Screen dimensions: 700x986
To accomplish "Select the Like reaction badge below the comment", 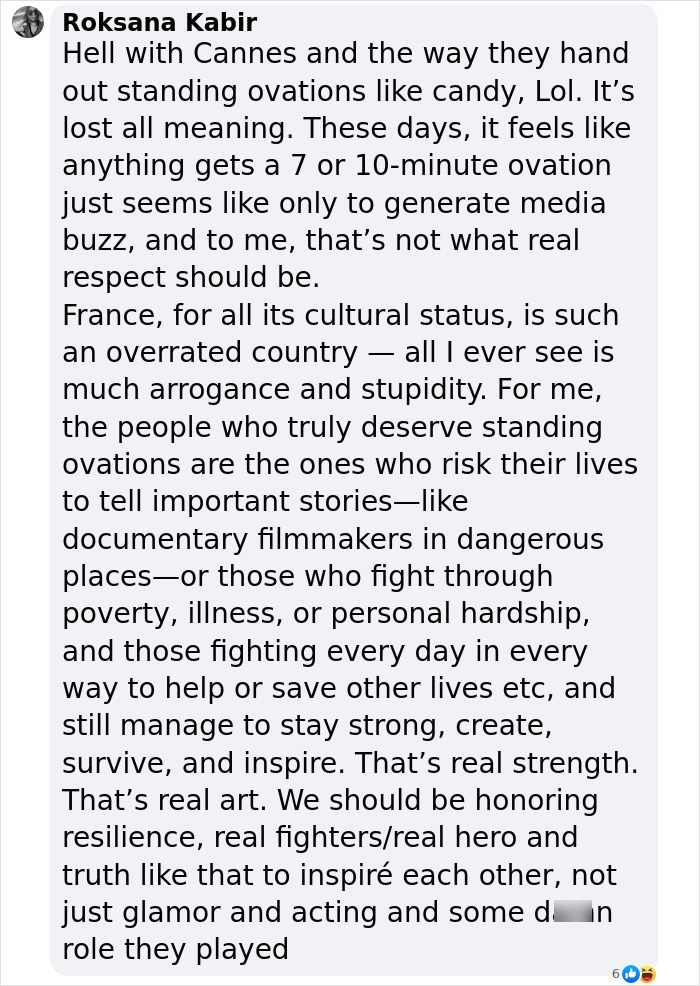I will pyautogui.click(x=631, y=973).
